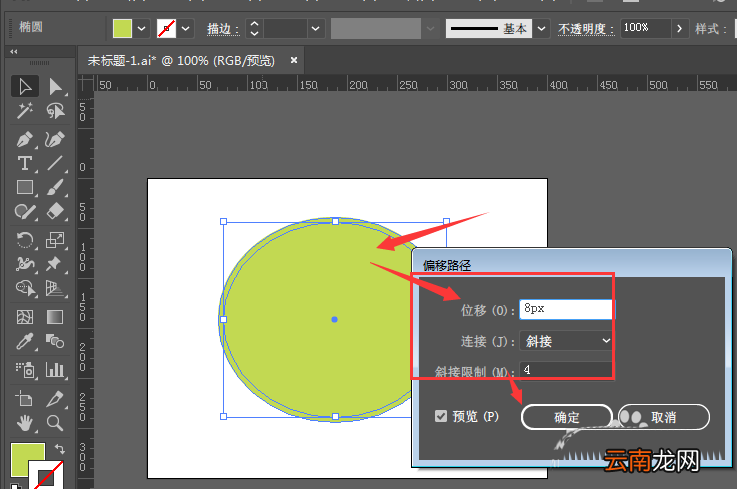Select the Perspective Grid tool
The image size is (737, 489).
click(55, 288)
